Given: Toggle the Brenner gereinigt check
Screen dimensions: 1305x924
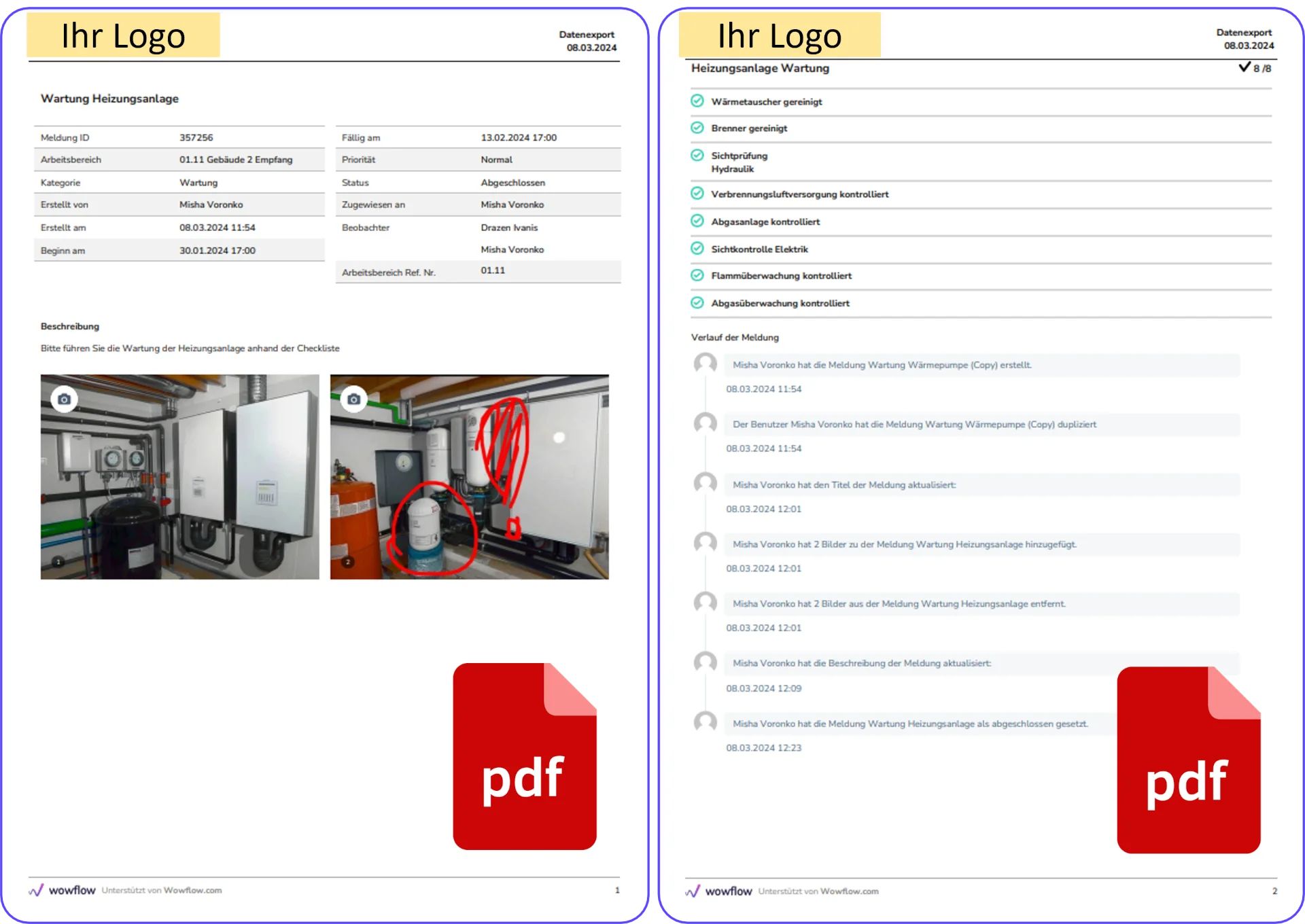Looking at the screenshot, I should click(697, 128).
